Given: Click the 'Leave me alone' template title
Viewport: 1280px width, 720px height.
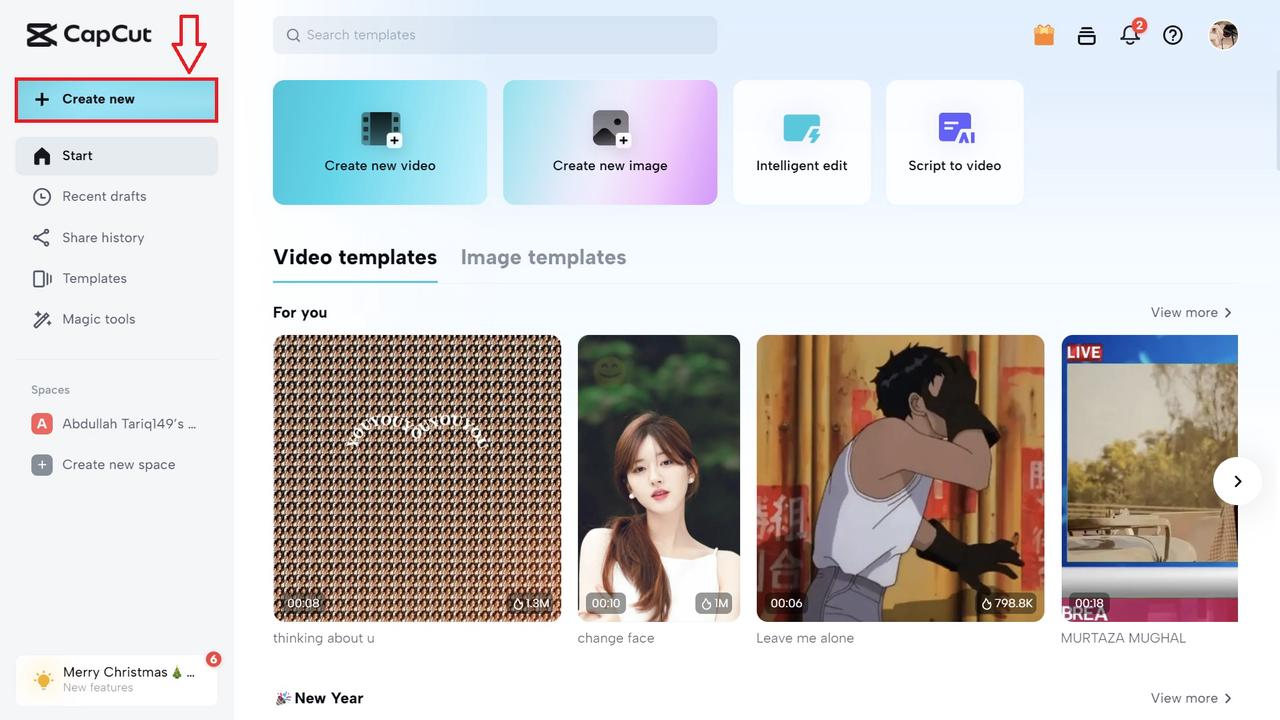Looking at the screenshot, I should click(805, 638).
